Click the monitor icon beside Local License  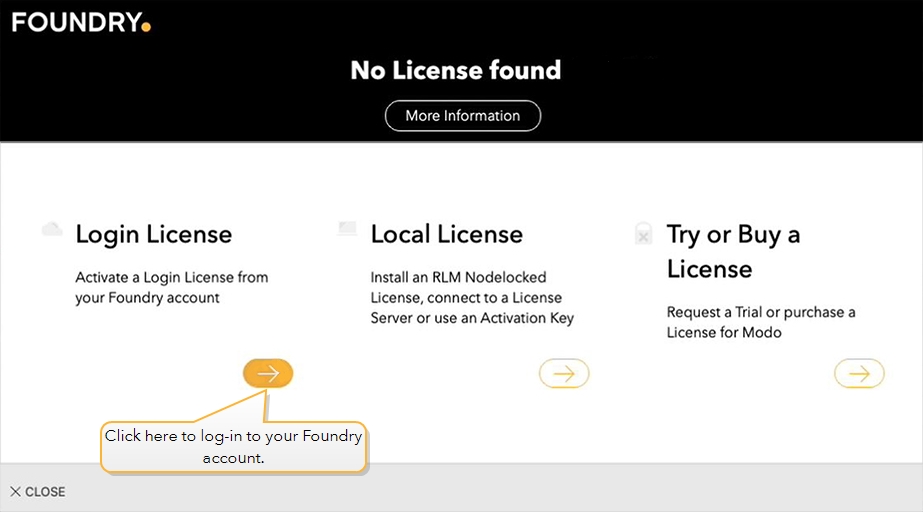(347, 229)
